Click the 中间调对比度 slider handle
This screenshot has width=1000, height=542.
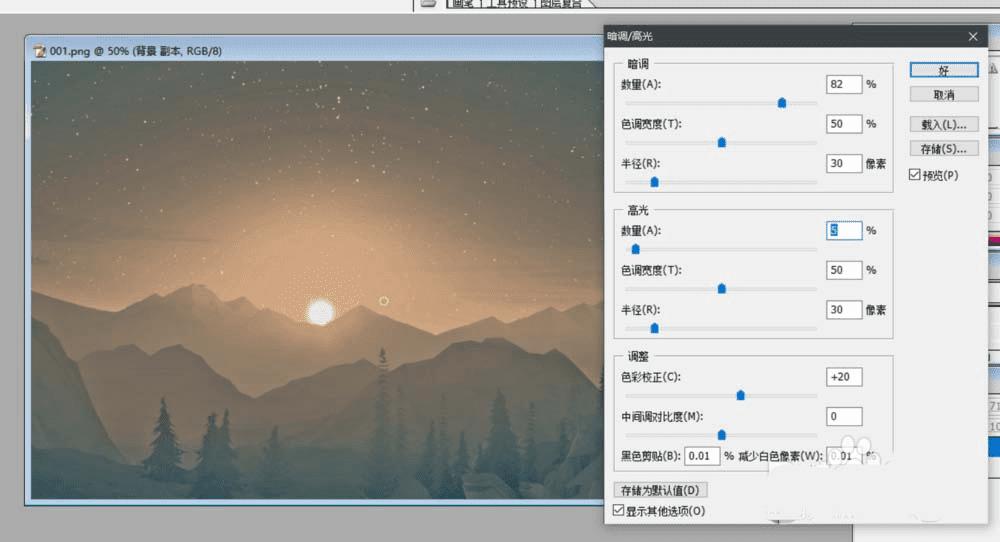(722, 435)
